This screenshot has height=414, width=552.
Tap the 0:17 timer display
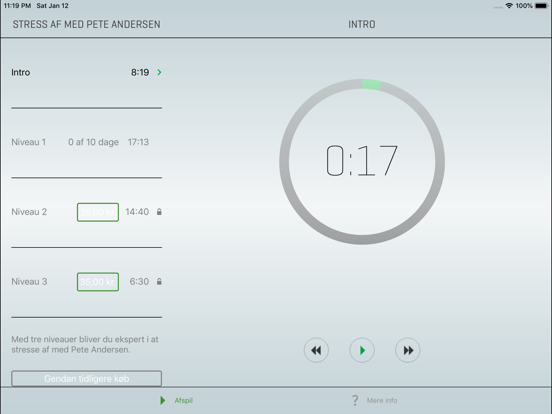pos(362,161)
